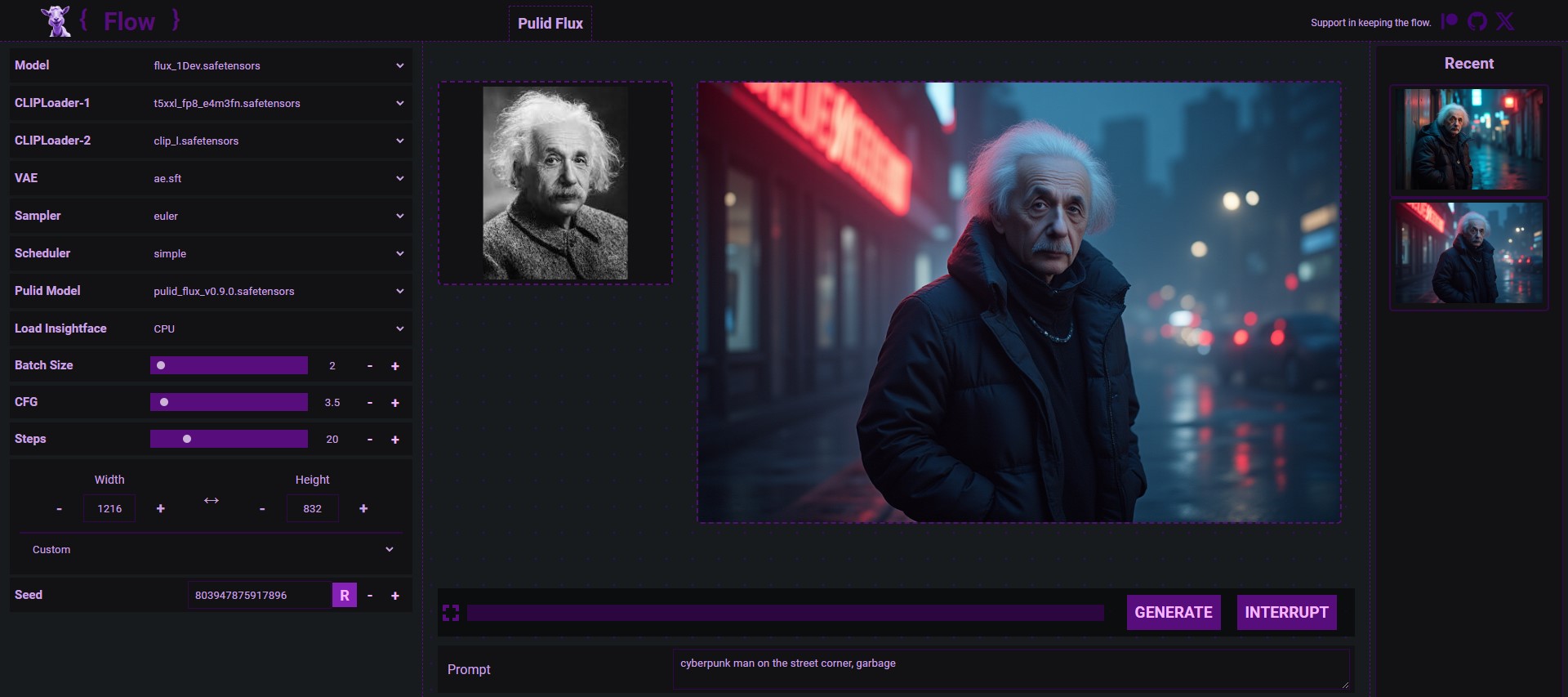Increase Batch Size with plus
This screenshot has width=1568, height=697.
coord(395,366)
